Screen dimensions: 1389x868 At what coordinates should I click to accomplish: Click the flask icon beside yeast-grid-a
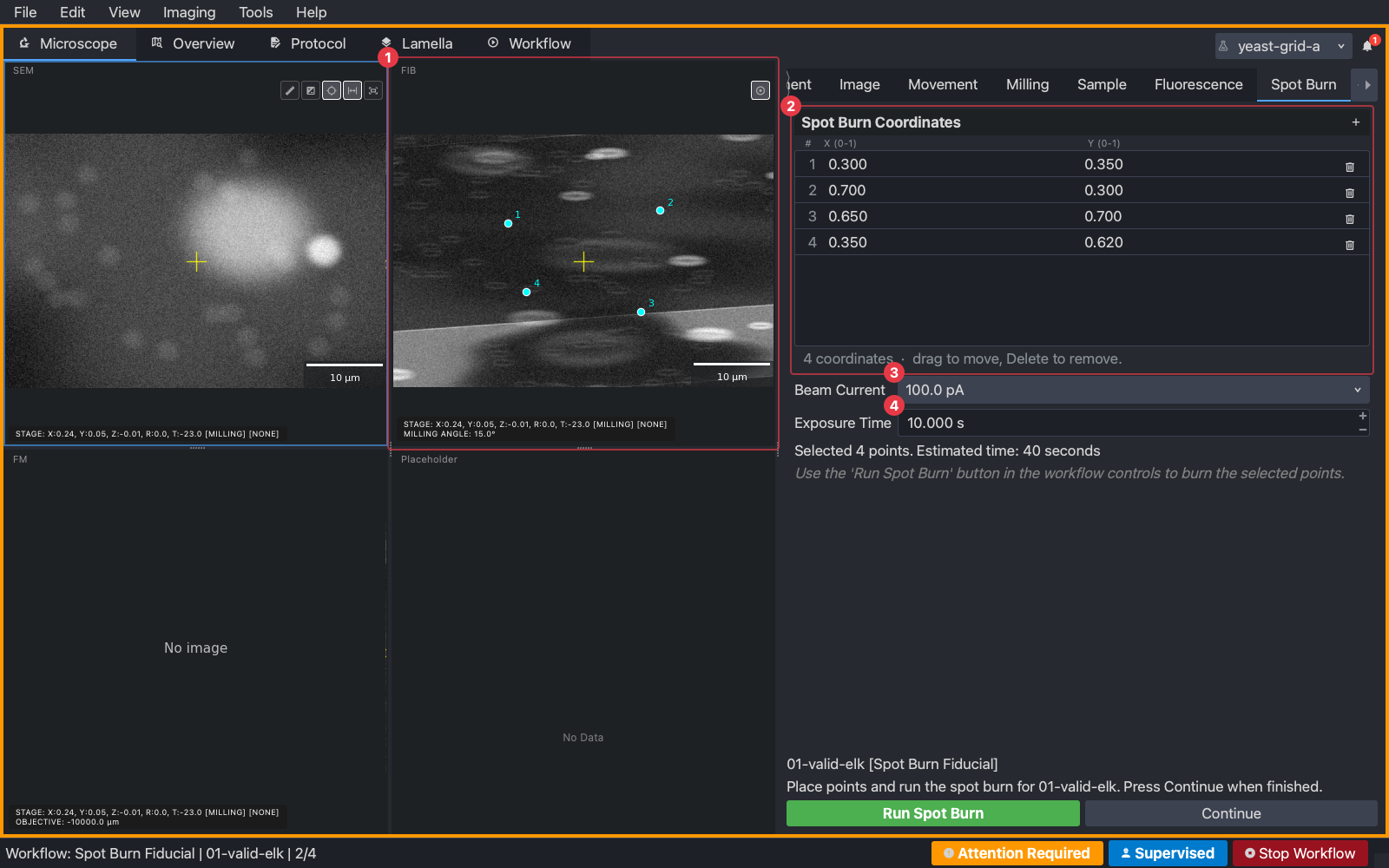tap(1224, 46)
